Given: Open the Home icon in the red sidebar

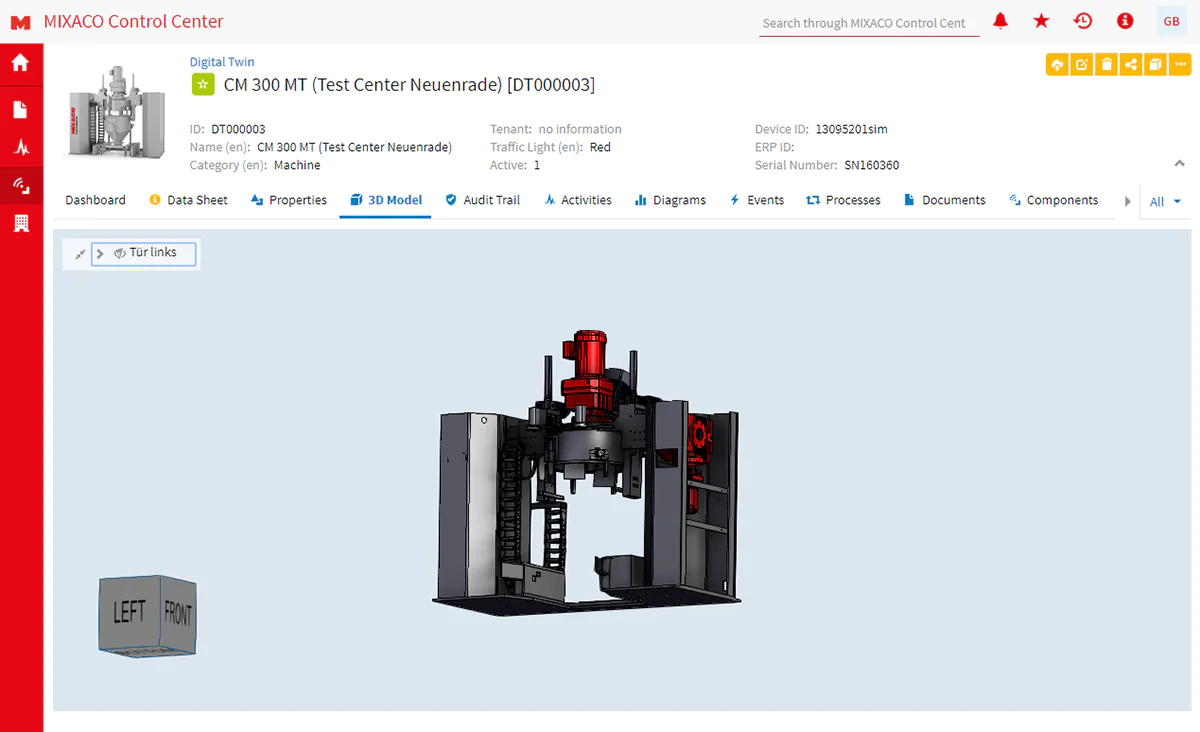Looking at the screenshot, I should (21, 64).
